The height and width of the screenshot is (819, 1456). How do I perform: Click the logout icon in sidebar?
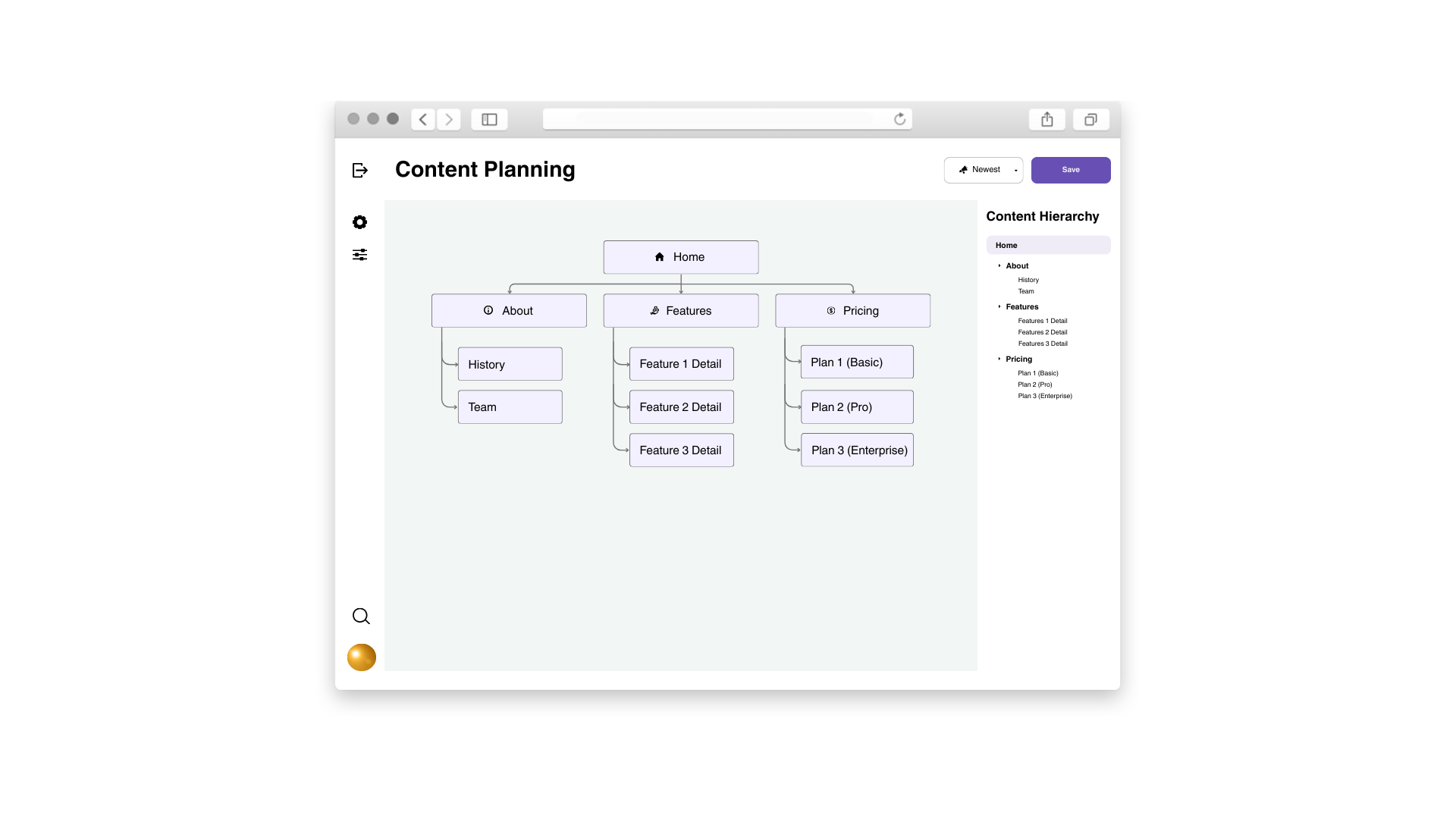(x=360, y=170)
